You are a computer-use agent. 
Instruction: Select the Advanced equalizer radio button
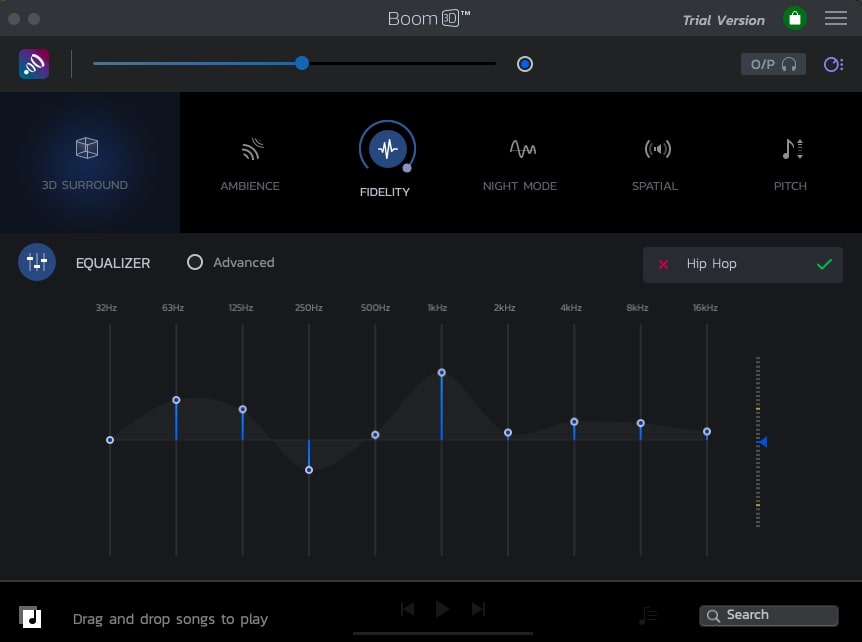coord(195,262)
